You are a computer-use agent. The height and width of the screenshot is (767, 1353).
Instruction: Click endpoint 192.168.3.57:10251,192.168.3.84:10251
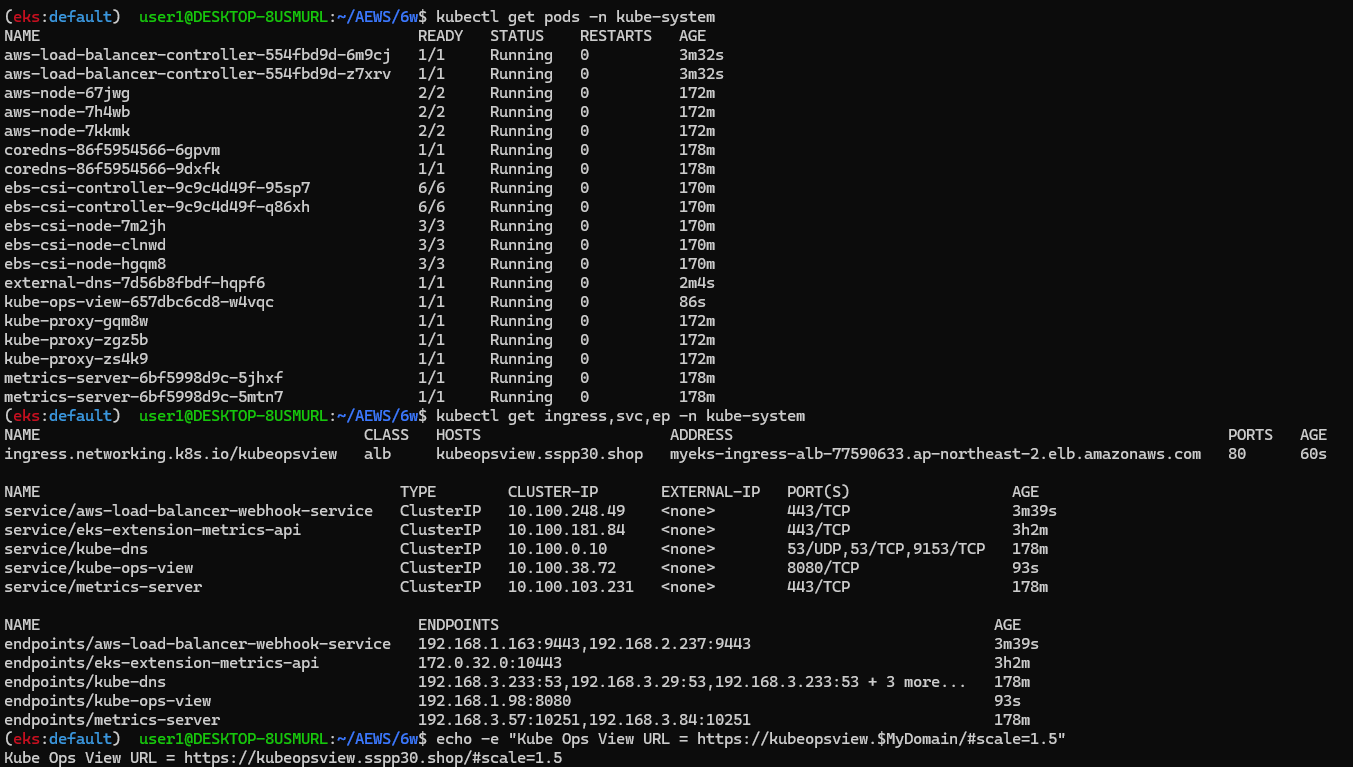[x=585, y=720]
